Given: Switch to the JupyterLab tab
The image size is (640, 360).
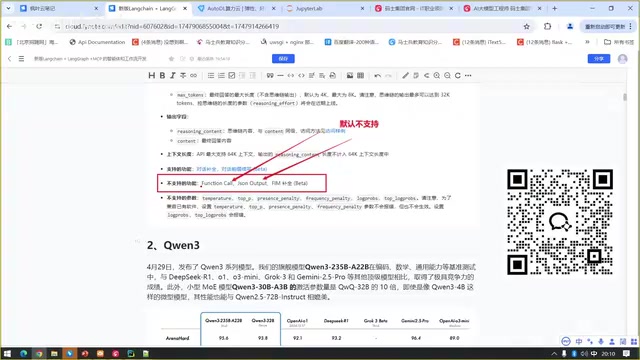Looking at the screenshot, I should 325,8.
